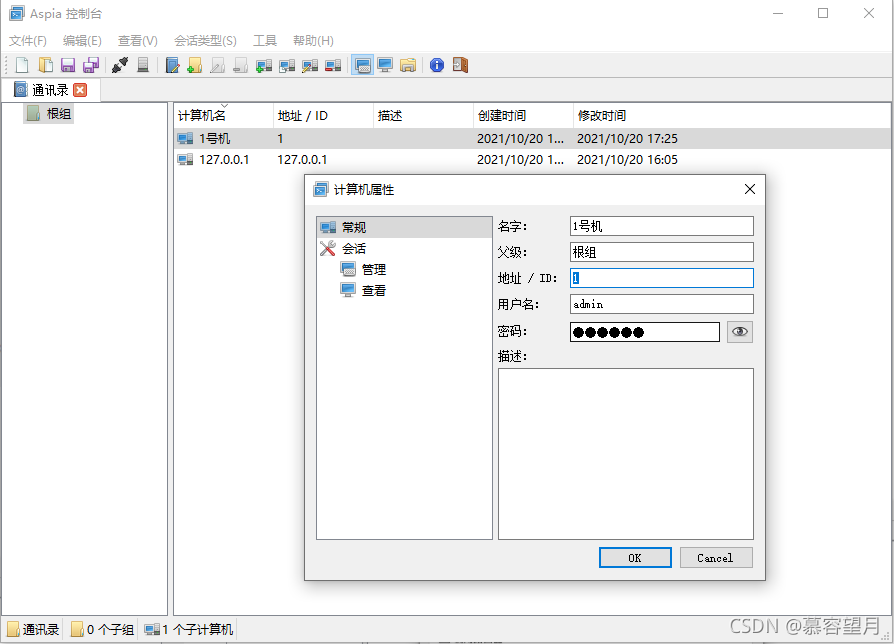The width and height of the screenshot is (894, 644).
Task: Click the 通讯录 status bar entry
Action: pyautogui.click(x=33, y=629)
